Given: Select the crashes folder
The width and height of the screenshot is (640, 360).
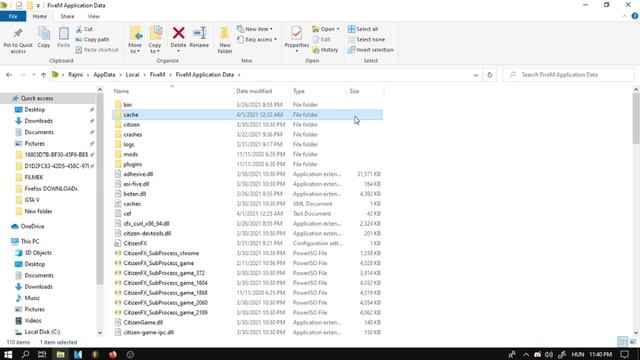Looking at the screenshot, I should (x=247, y=134).
